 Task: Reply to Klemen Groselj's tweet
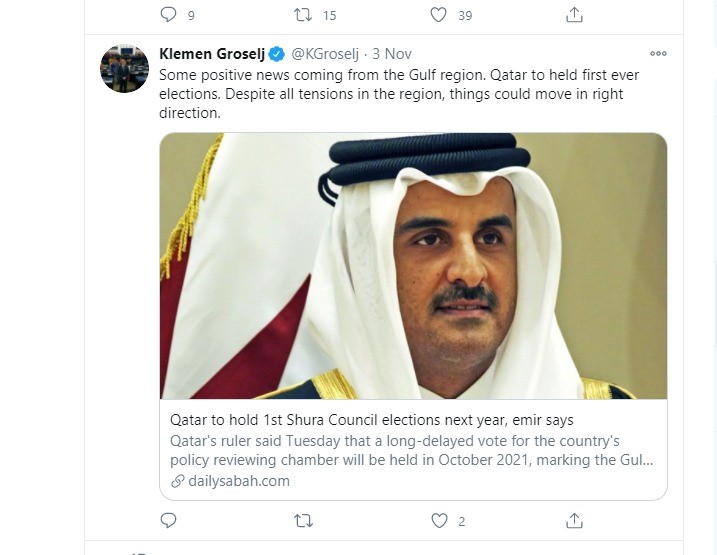pos(169,520)
